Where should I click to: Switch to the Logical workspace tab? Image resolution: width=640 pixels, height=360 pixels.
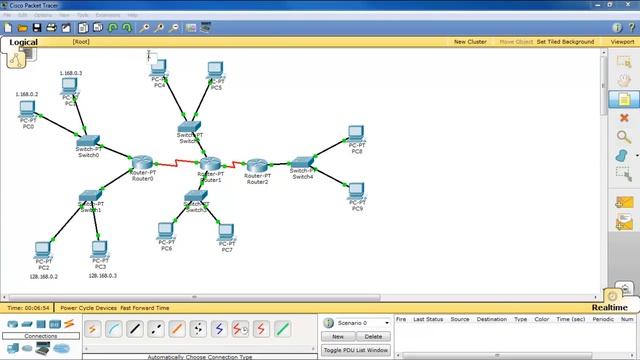pos(23,42)
